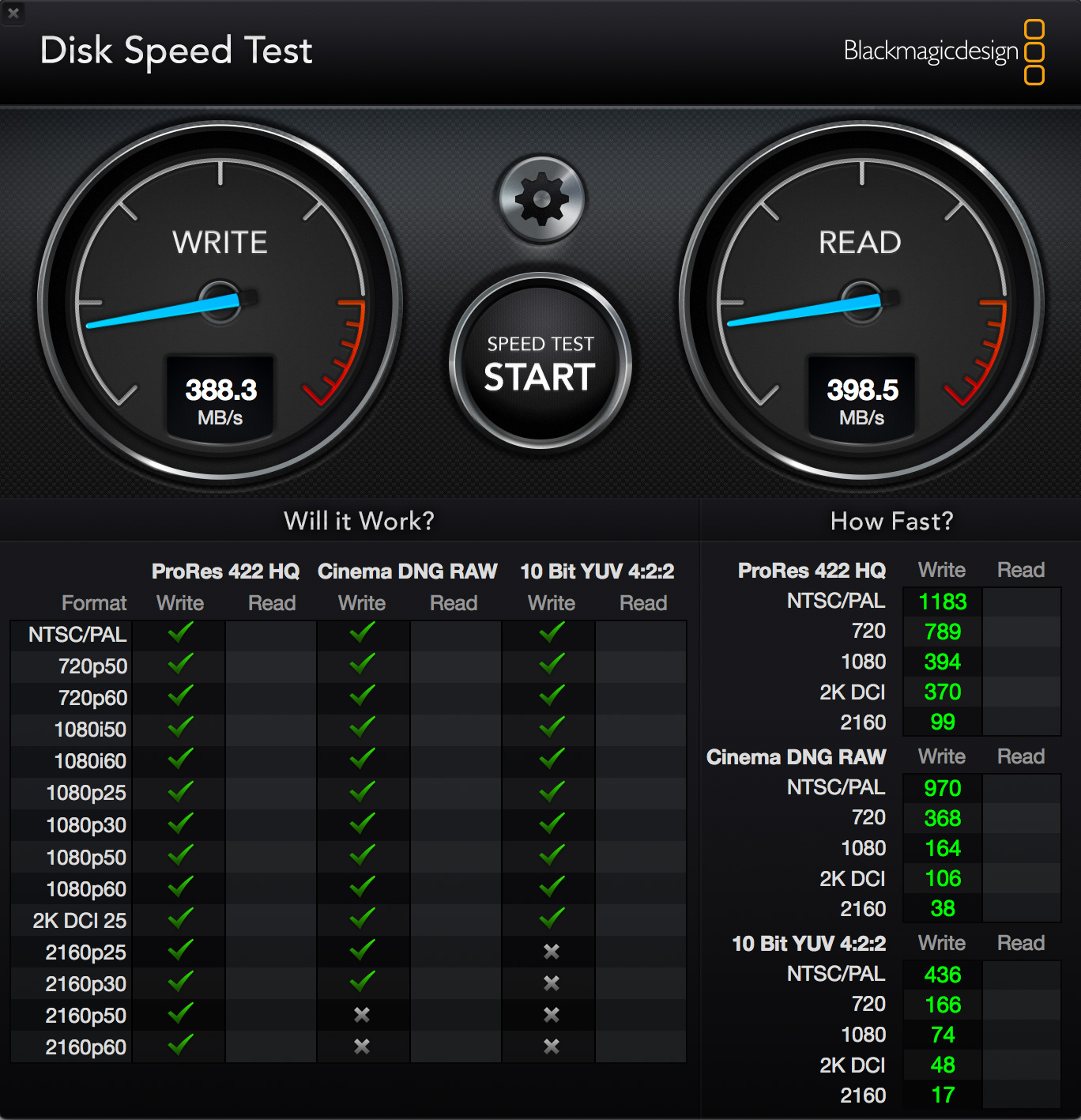1081x1120 pixels.
Task: Click the READ gauge needle
Action: (806, 310)
